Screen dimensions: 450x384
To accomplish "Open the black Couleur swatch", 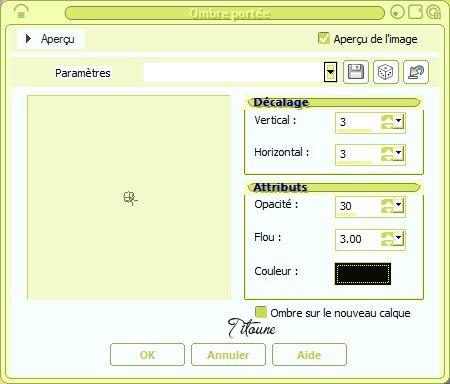I will tap(363, 274).
